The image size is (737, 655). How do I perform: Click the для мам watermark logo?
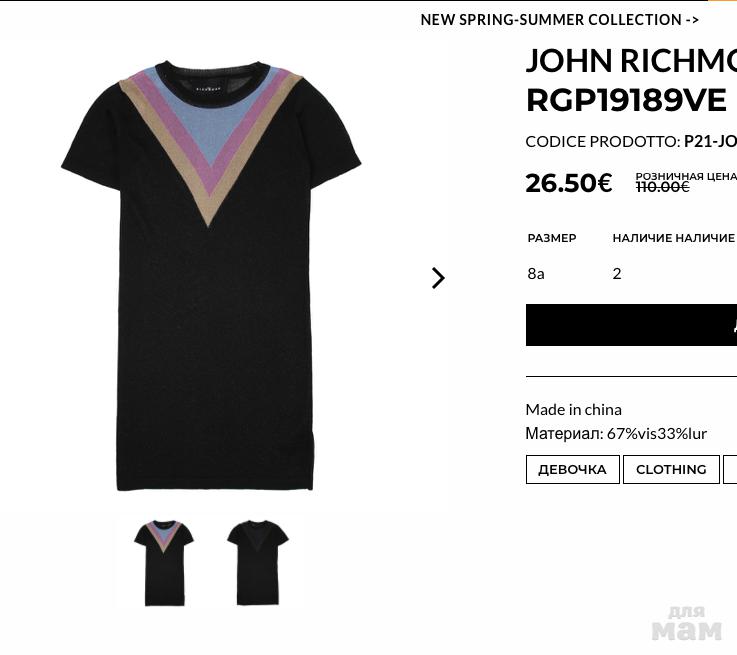click(x=687, y=624)
